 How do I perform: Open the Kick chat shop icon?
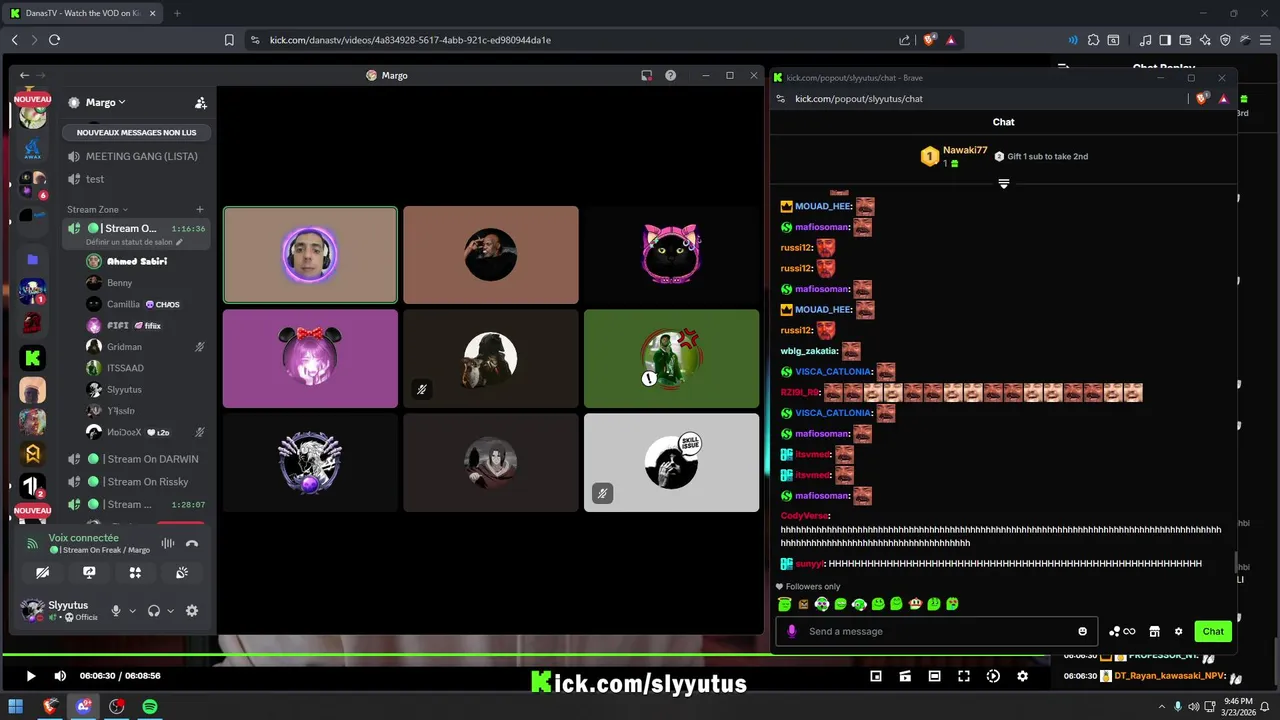point(1154,631)
